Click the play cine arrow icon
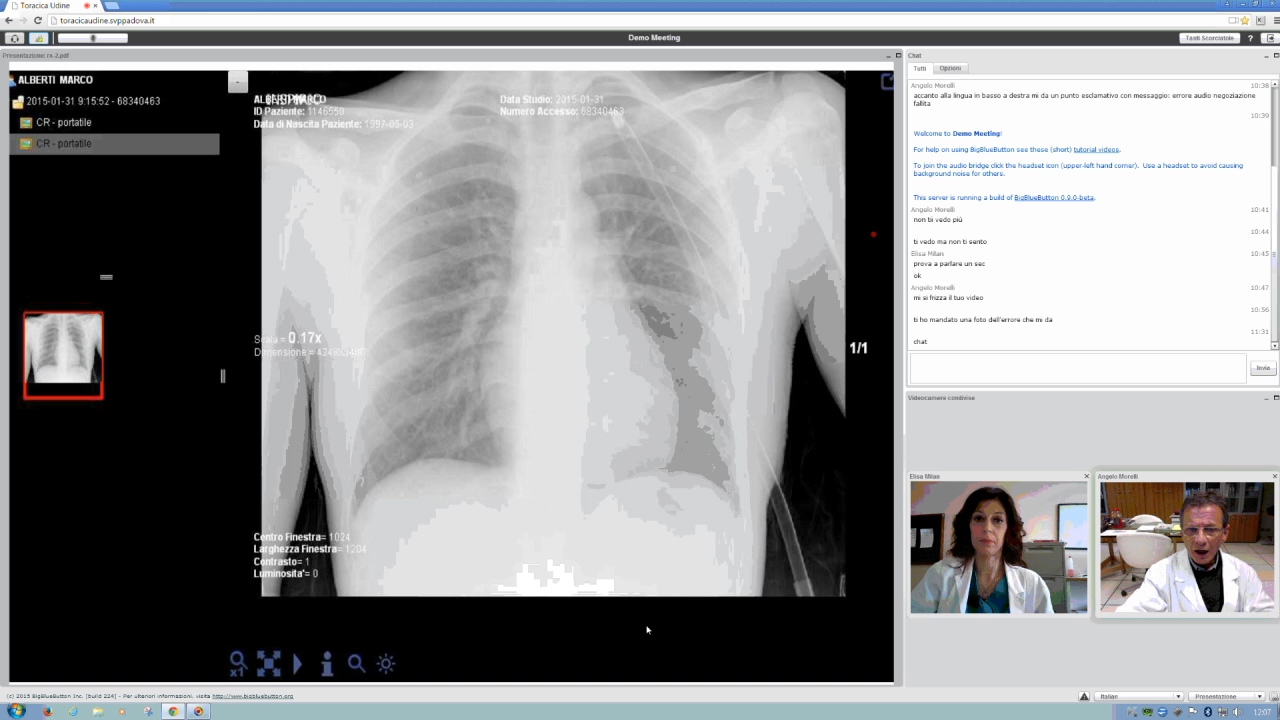1280x720 pixels. tap(297, 663)
